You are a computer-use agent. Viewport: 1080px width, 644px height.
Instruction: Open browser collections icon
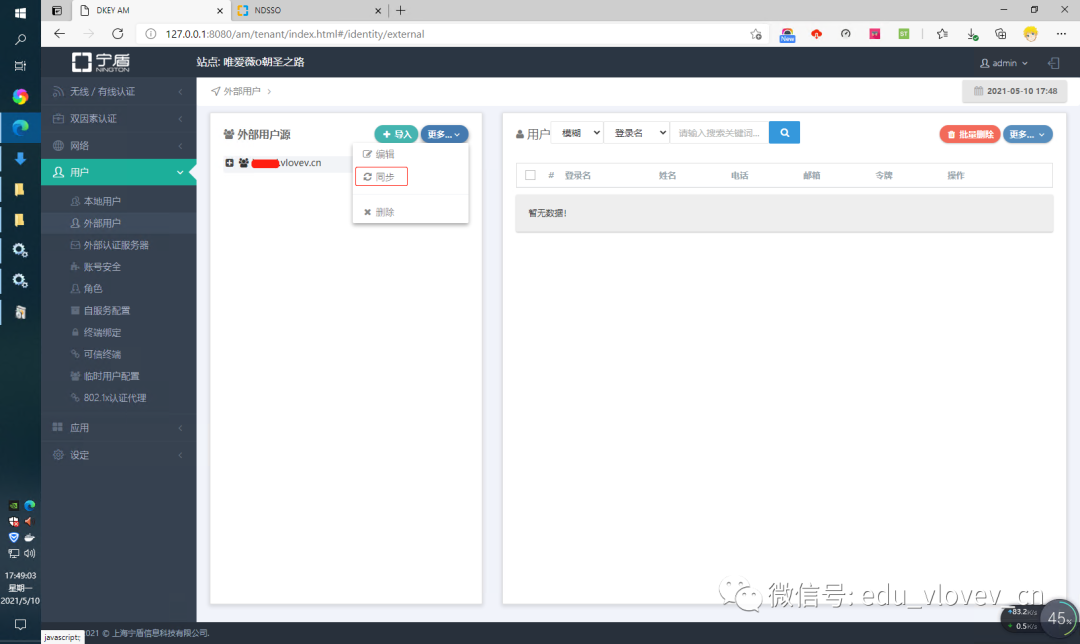1001,34
